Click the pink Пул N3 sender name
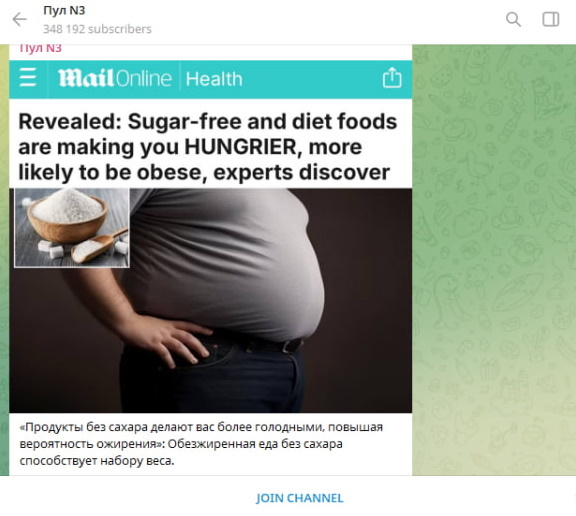The image size is (576, 516). [40, 48]
